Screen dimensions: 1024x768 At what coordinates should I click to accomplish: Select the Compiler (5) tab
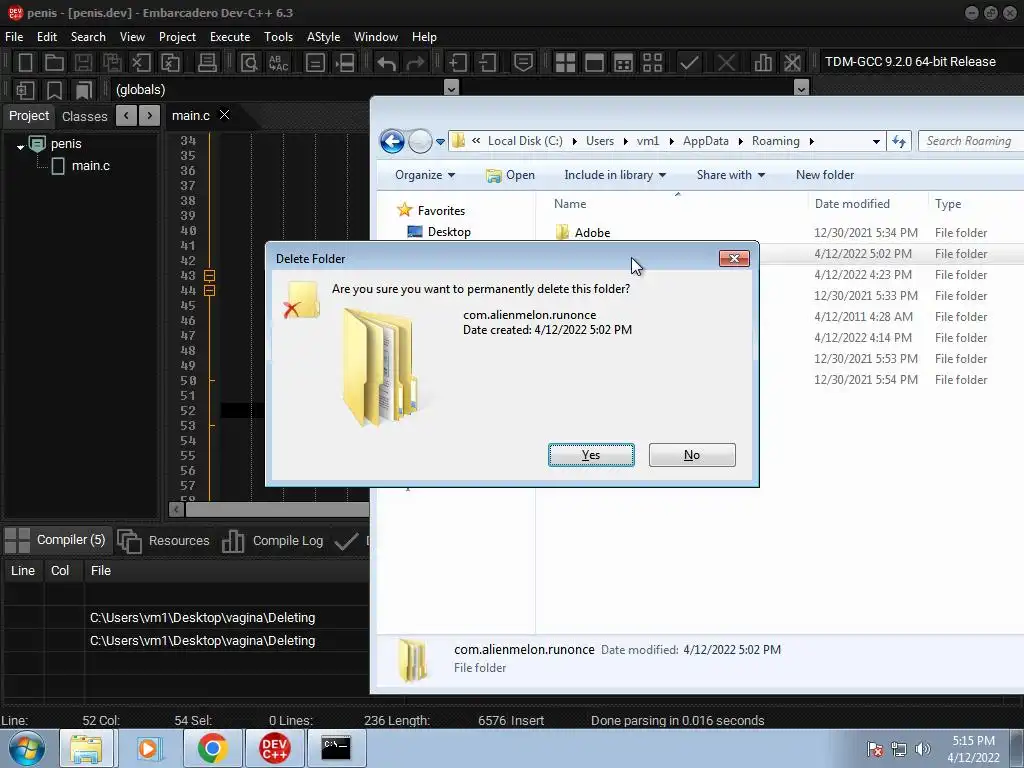point(55,540)
